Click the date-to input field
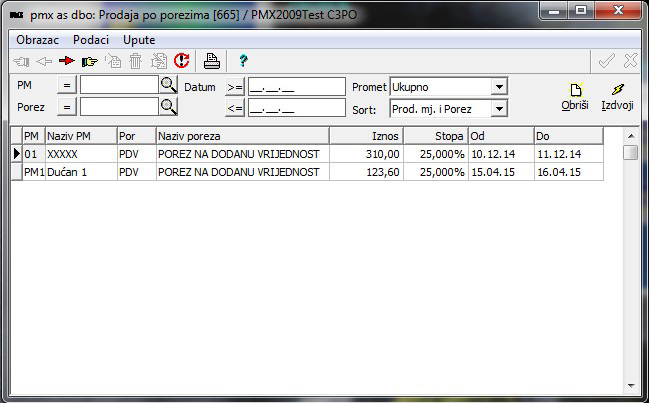Image resolution: width=649 pixels, height=403 pixels. 297,108
